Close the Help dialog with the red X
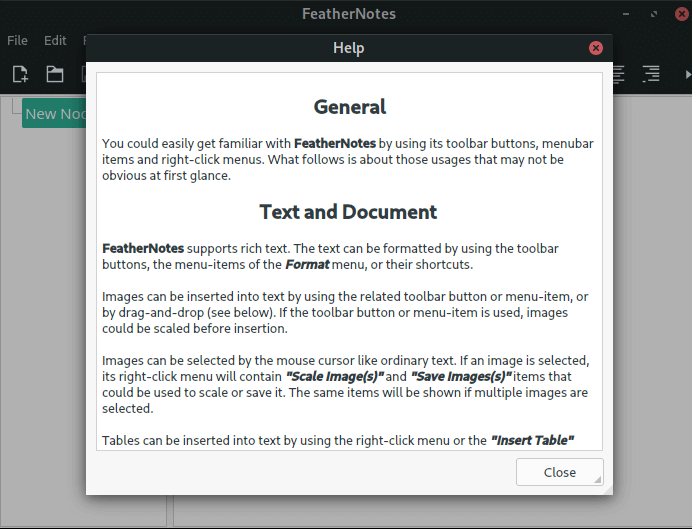Viewport: 692px width, 529px height. (x=596, y=48)
